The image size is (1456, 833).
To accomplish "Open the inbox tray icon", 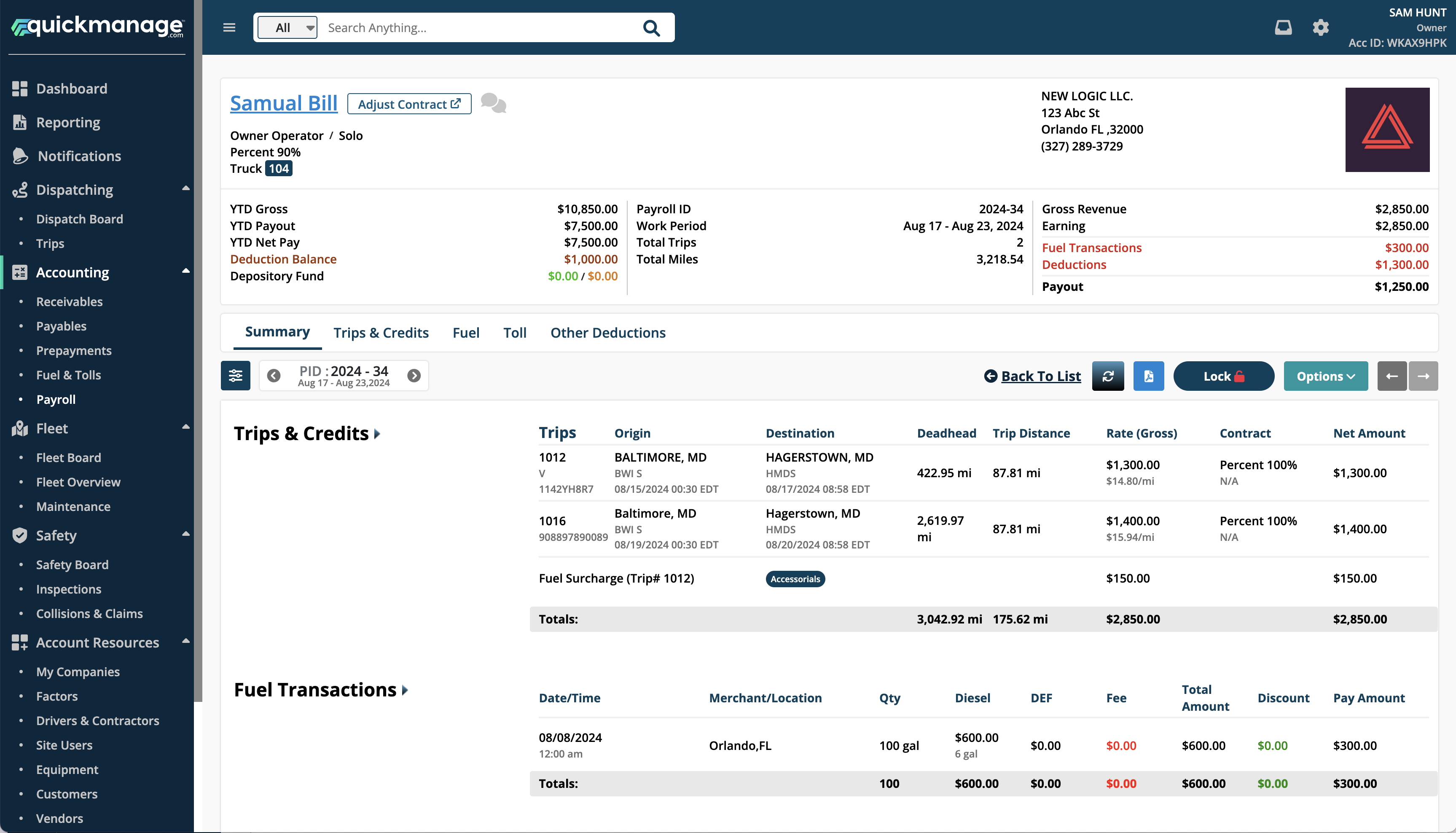I will (x=1283, y=27).
